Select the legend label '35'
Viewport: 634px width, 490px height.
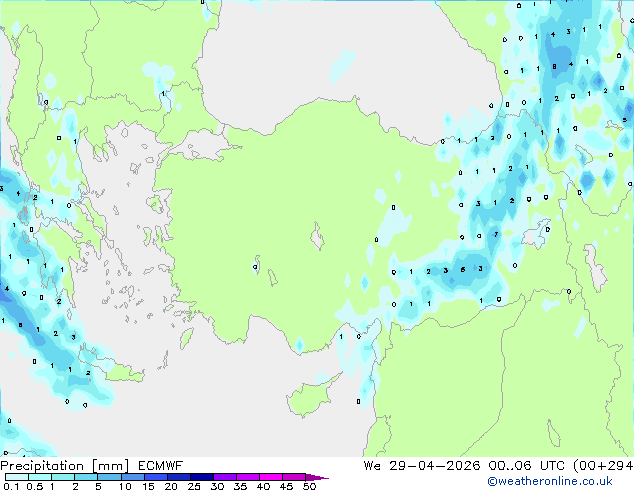tap(240, 486)
